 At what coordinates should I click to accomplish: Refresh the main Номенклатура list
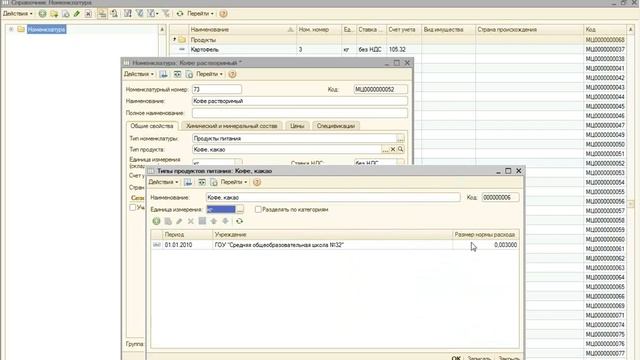[180, 13]
